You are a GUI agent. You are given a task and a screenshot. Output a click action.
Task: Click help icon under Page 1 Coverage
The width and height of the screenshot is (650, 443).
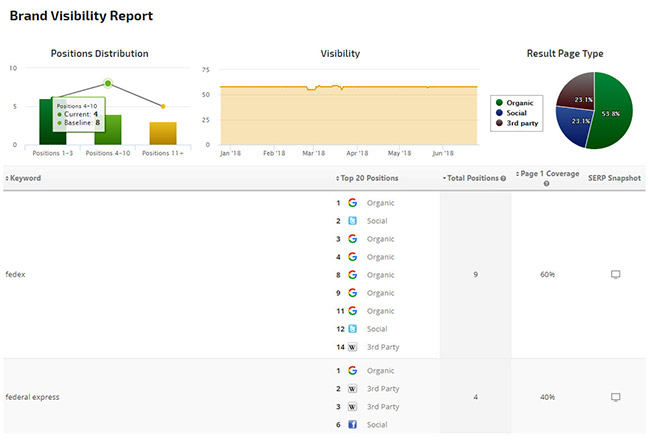pyautogui.click(x=546, y=184)
